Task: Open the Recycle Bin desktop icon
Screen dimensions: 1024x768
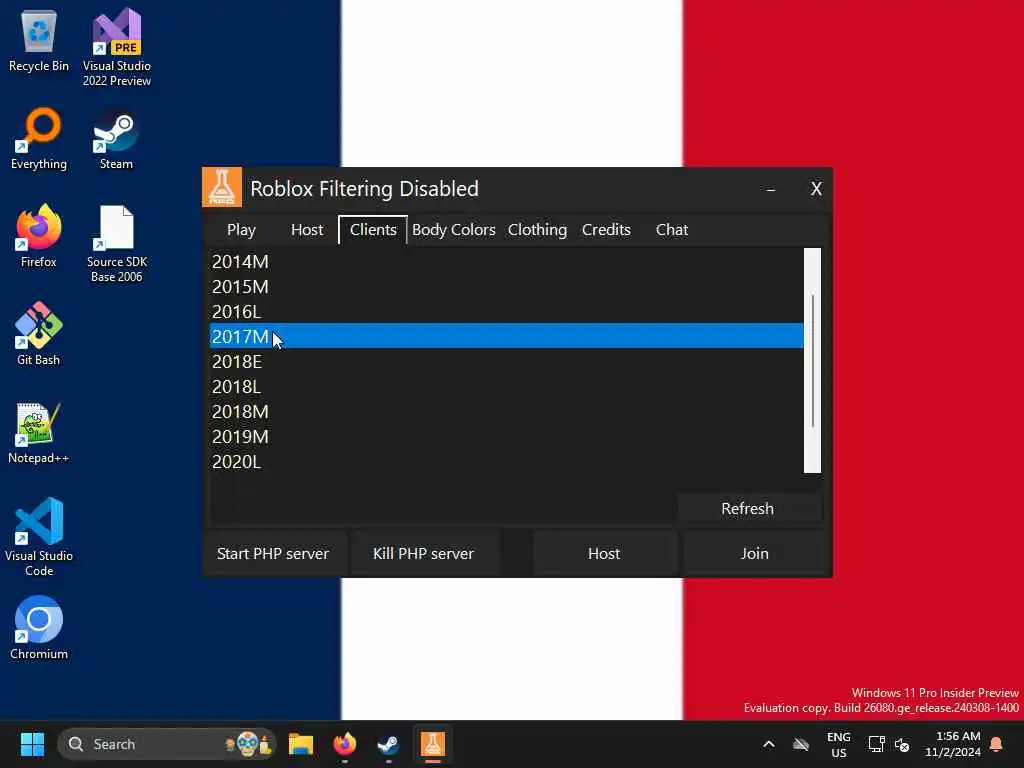Action: coord(39,41)
